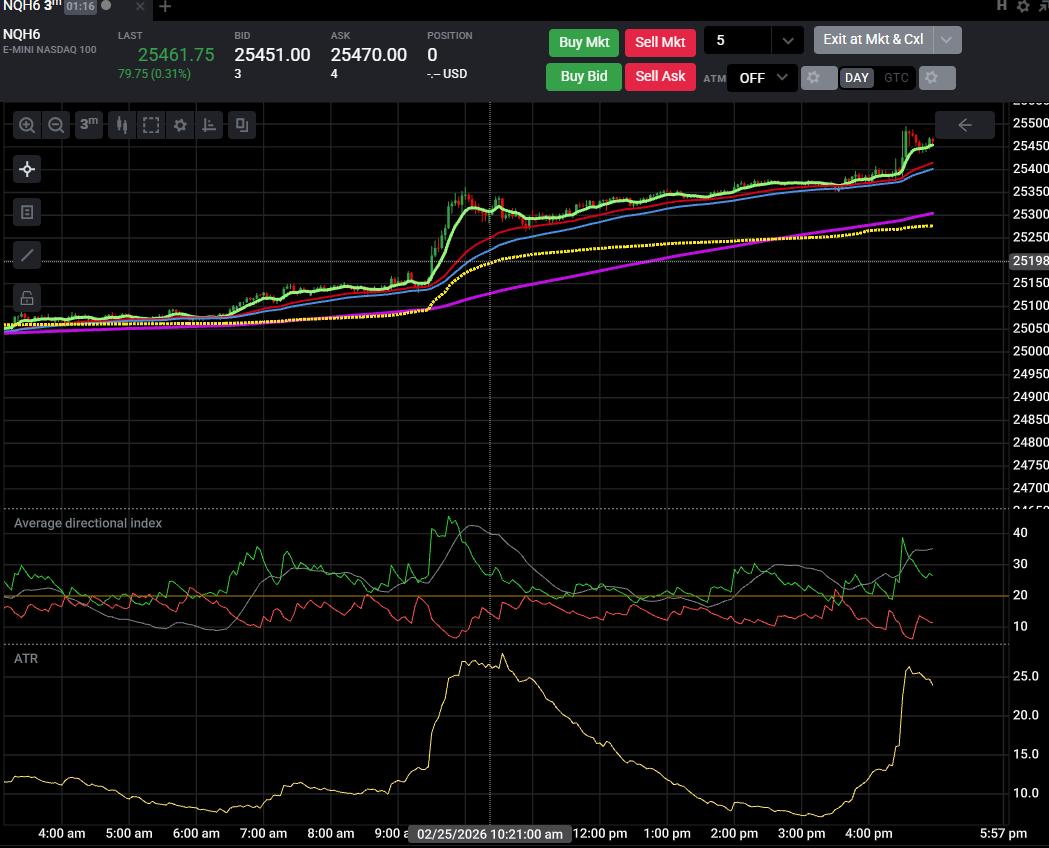Select the dashed rectangle selection tool
The height and width of the screenshot is (848, 1049).
pos(151,125)
